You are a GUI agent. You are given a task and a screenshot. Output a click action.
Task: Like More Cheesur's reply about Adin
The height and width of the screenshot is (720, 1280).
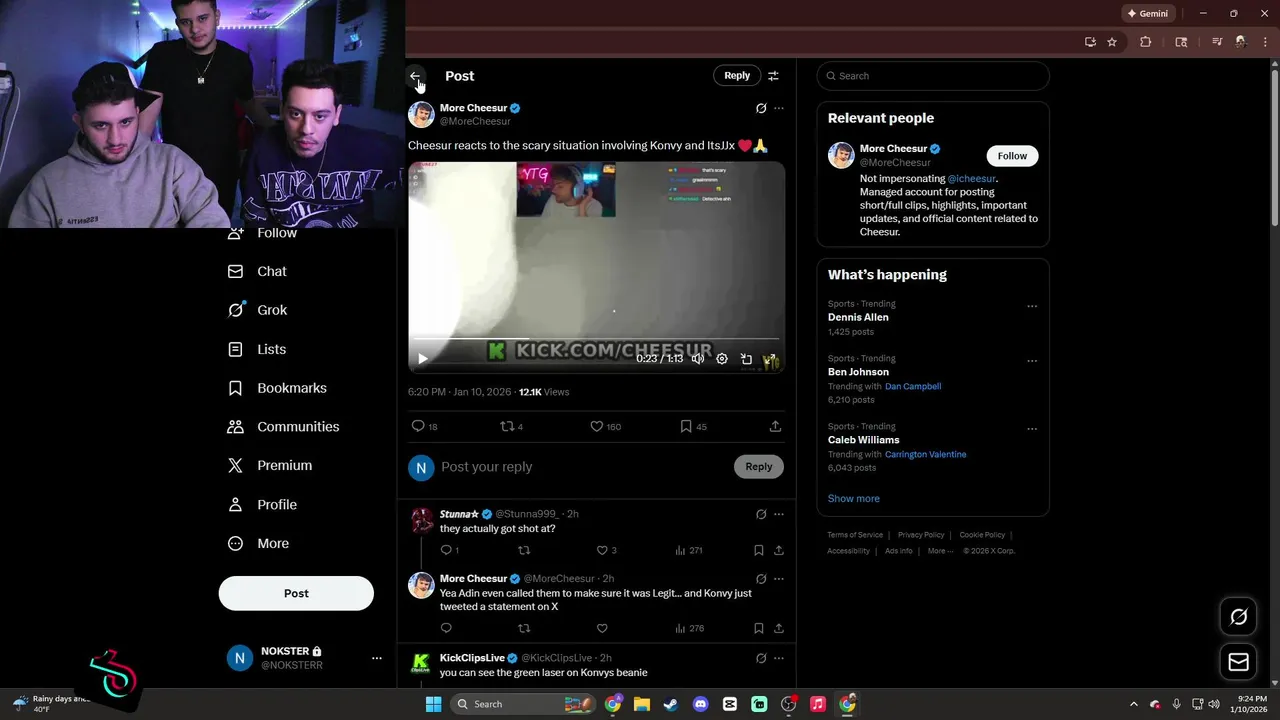[602, 628]
